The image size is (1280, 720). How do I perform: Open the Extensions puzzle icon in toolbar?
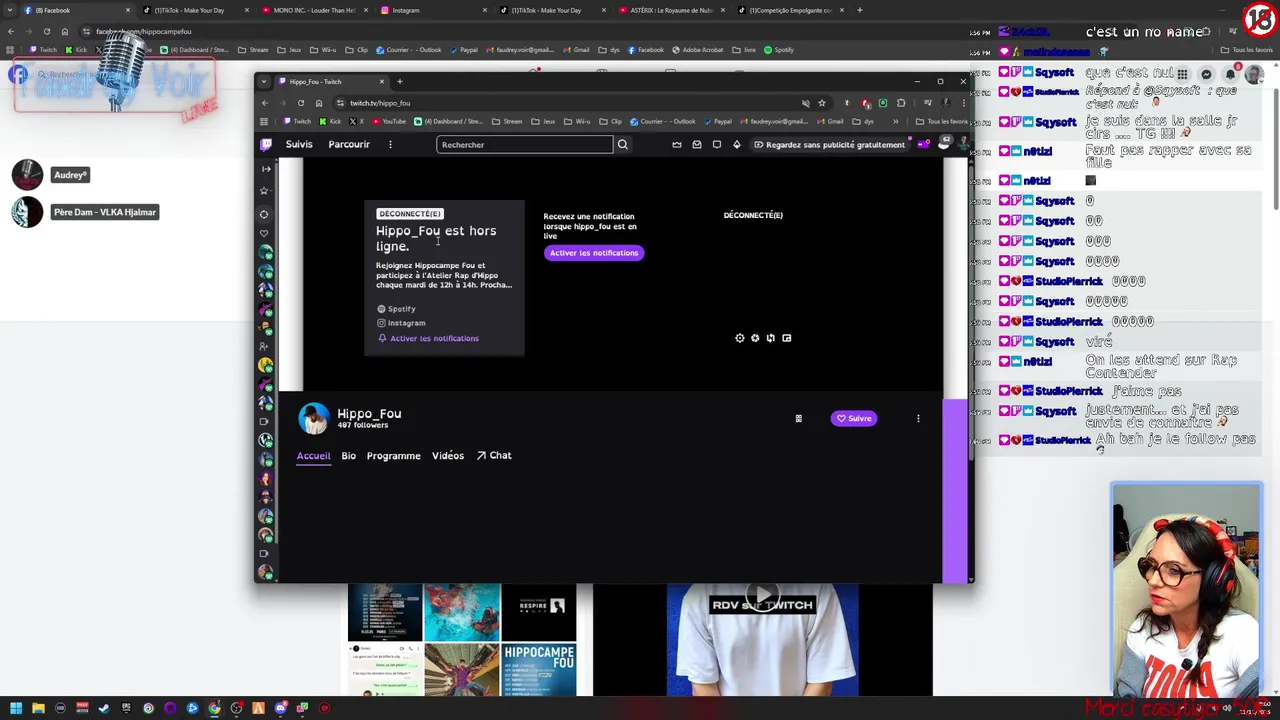(x=901, y=103)
